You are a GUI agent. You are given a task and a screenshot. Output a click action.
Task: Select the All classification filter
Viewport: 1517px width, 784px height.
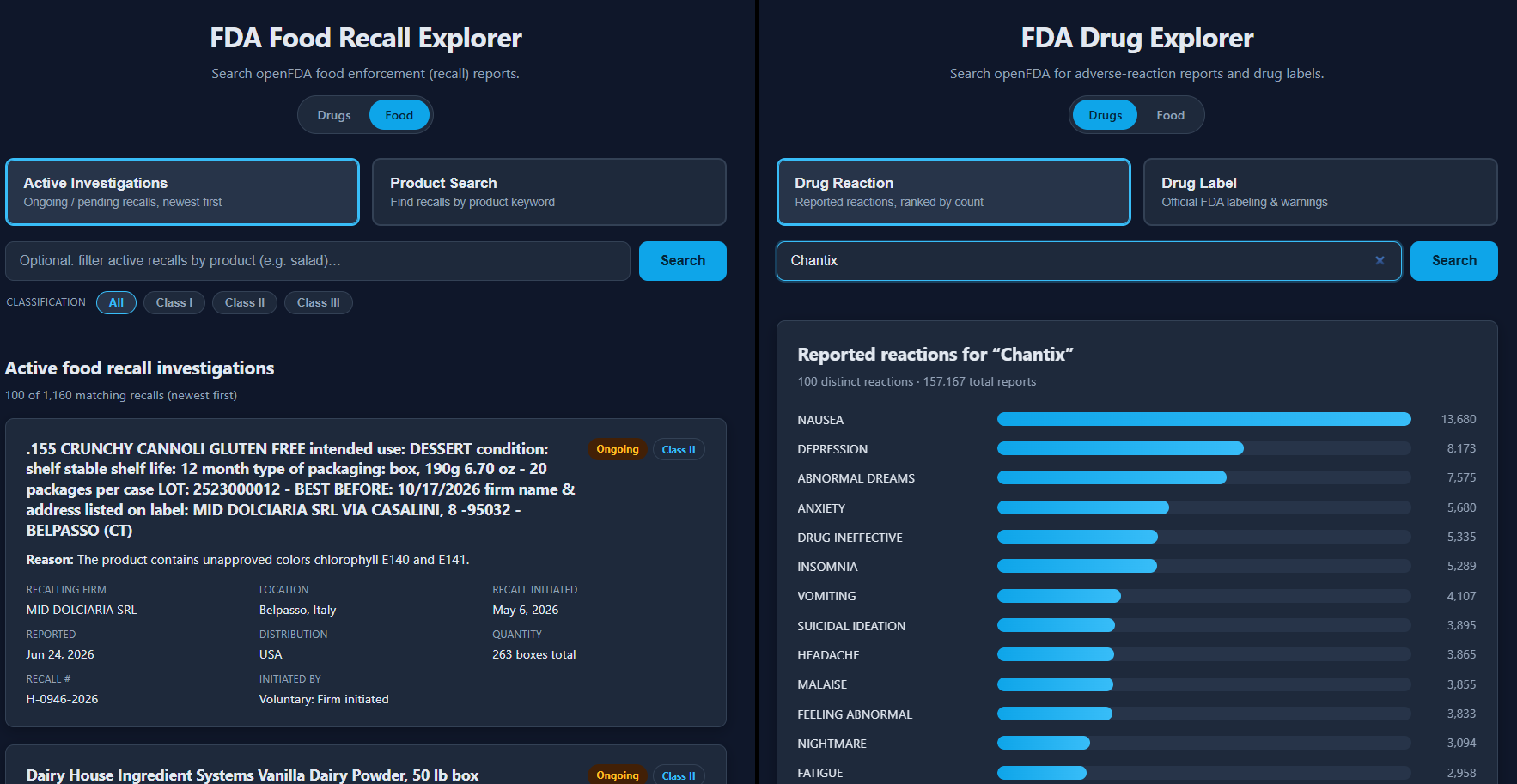tap(116, 302)
